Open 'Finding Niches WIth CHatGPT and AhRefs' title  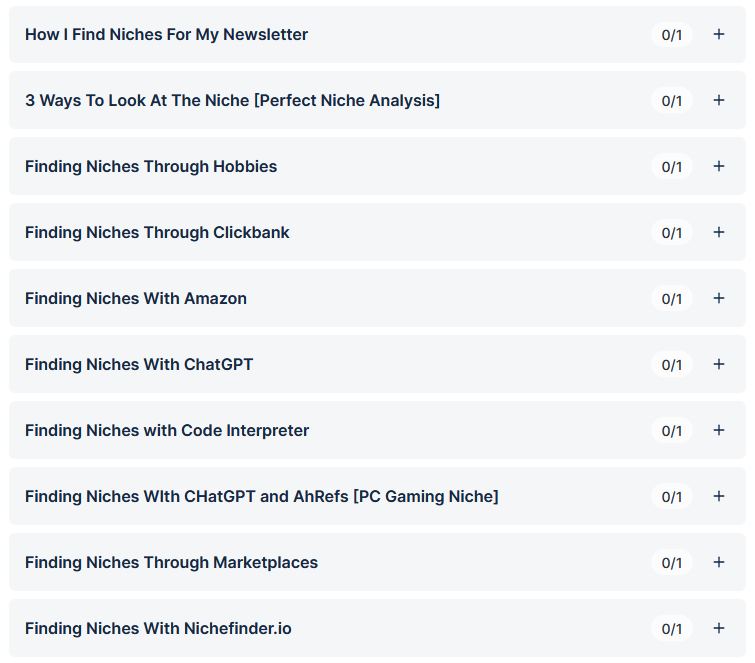(x=261, y=496)
